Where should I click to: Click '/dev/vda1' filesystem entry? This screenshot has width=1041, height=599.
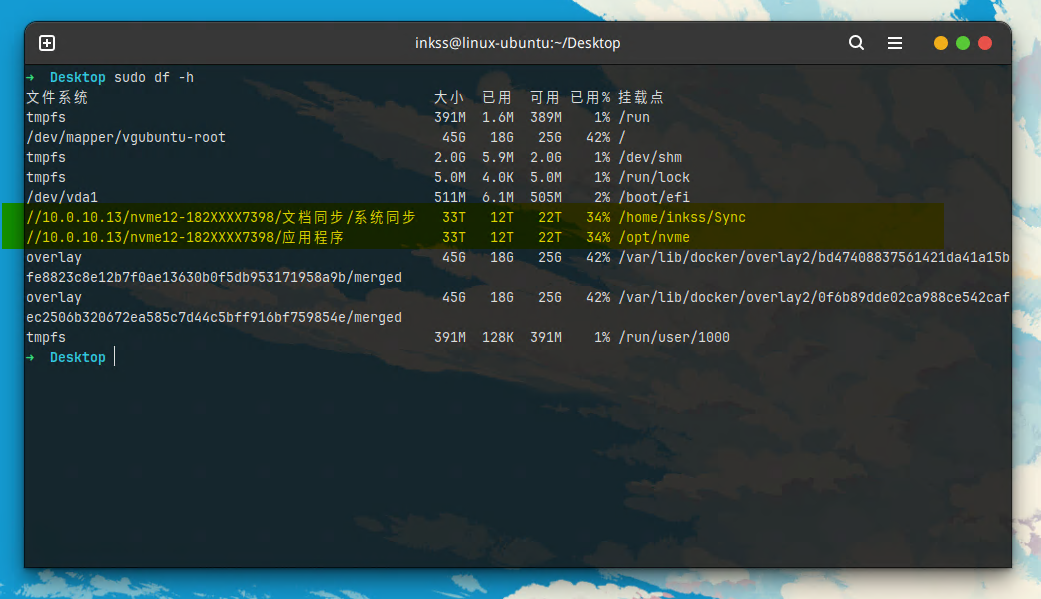(62, 197)
